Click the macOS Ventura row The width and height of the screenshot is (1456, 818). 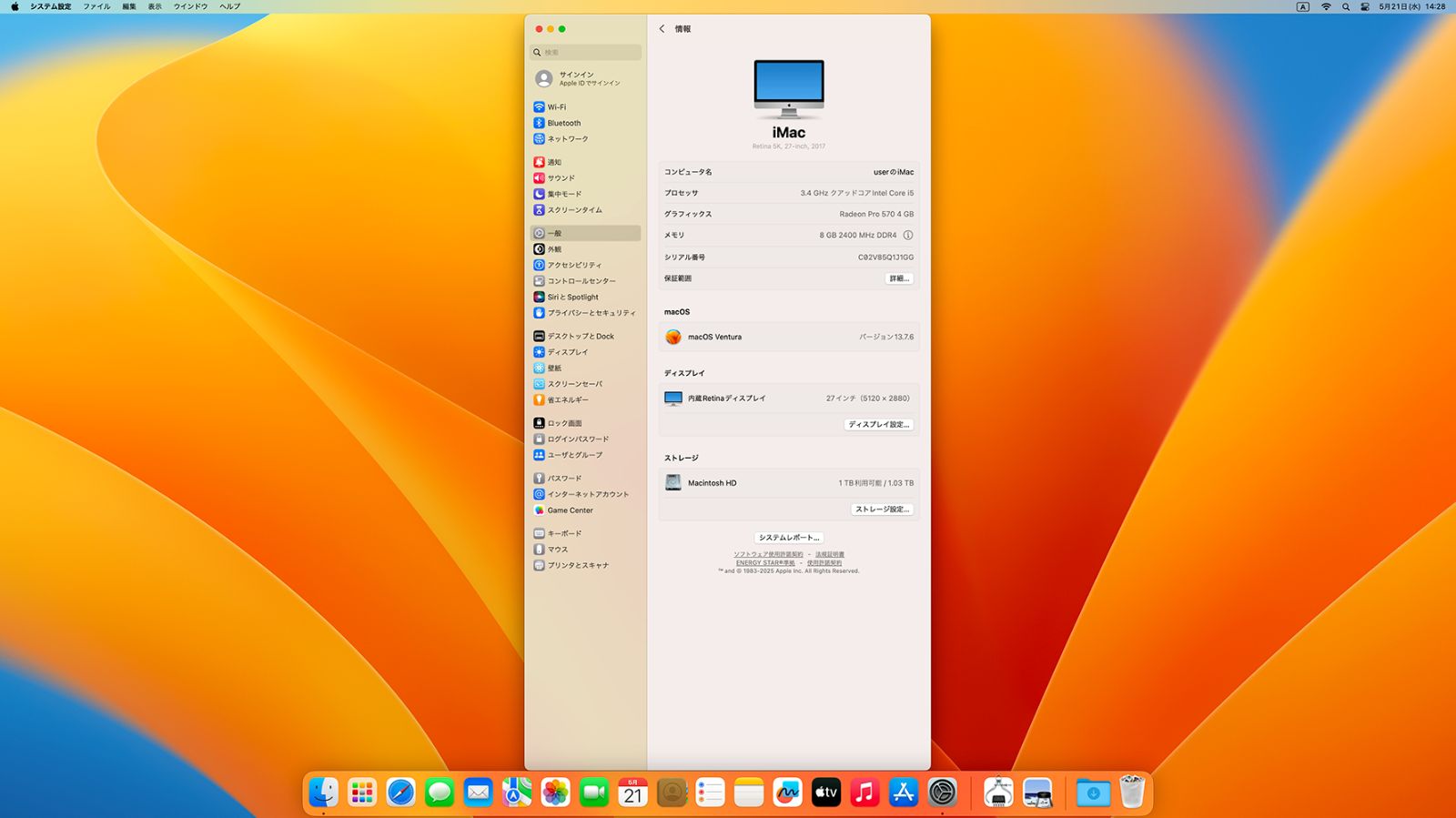(x=789, y=338)
